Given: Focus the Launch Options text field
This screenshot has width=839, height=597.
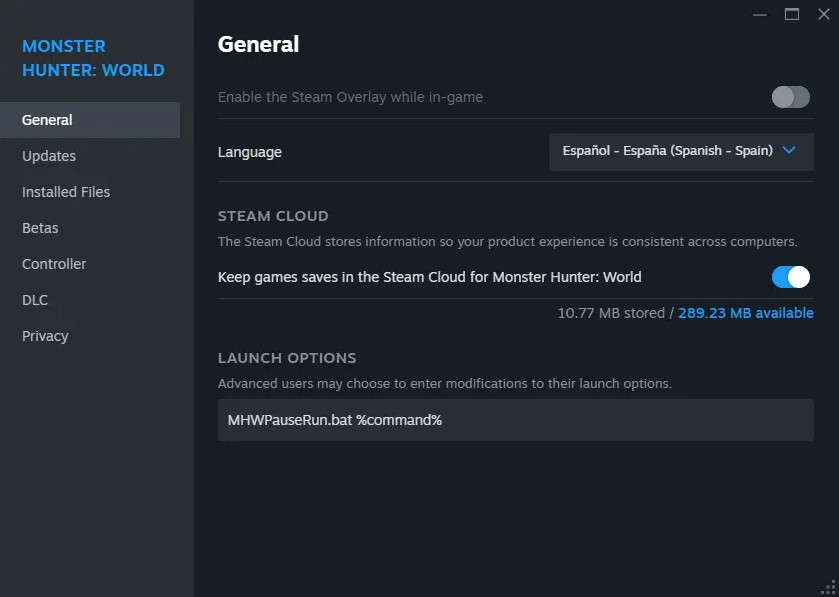Looking at the screenshot, I should pyautogui.click(x=515, y=420).
